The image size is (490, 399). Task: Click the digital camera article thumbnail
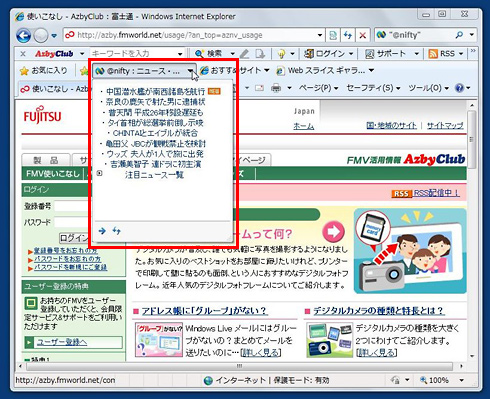(x=329, y=340)
